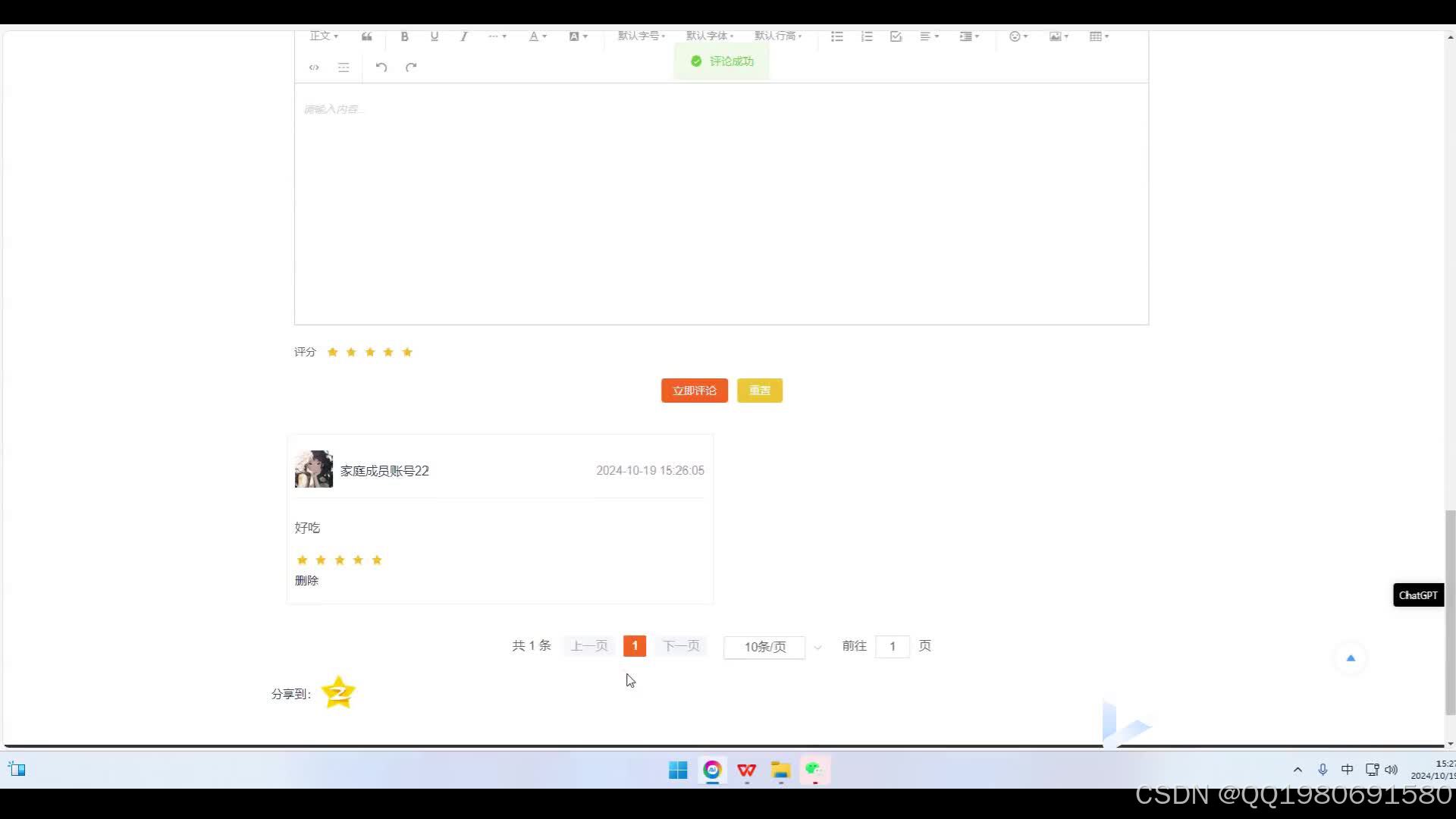Select page 1 in pagination
The width and height of the screenshot is (1456, 819).
635,646
